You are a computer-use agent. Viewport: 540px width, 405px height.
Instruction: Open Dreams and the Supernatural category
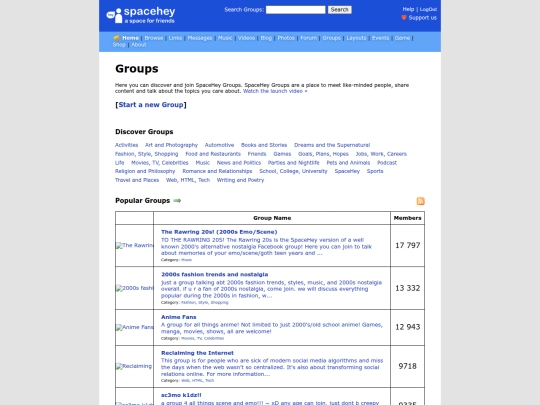tap(332, 145)
